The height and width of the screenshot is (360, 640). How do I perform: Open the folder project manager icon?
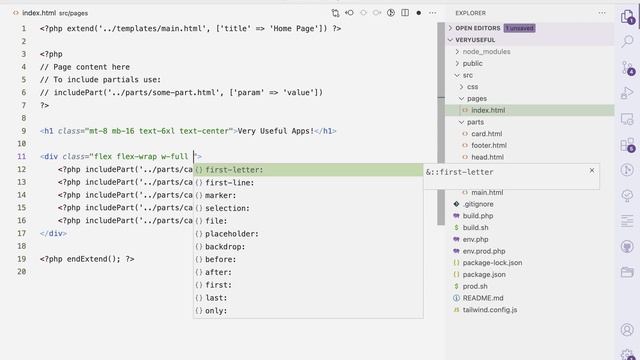pyautogui.click(x=627, y=272)
